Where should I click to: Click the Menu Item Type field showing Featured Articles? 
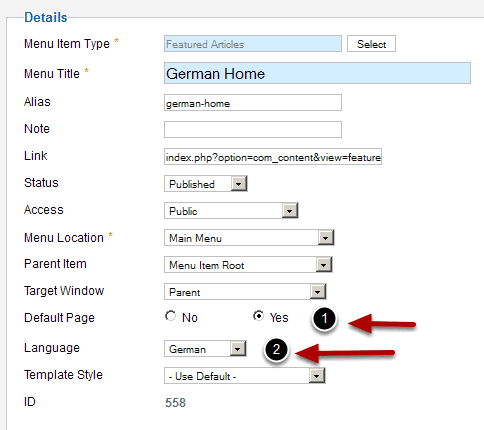253,44
